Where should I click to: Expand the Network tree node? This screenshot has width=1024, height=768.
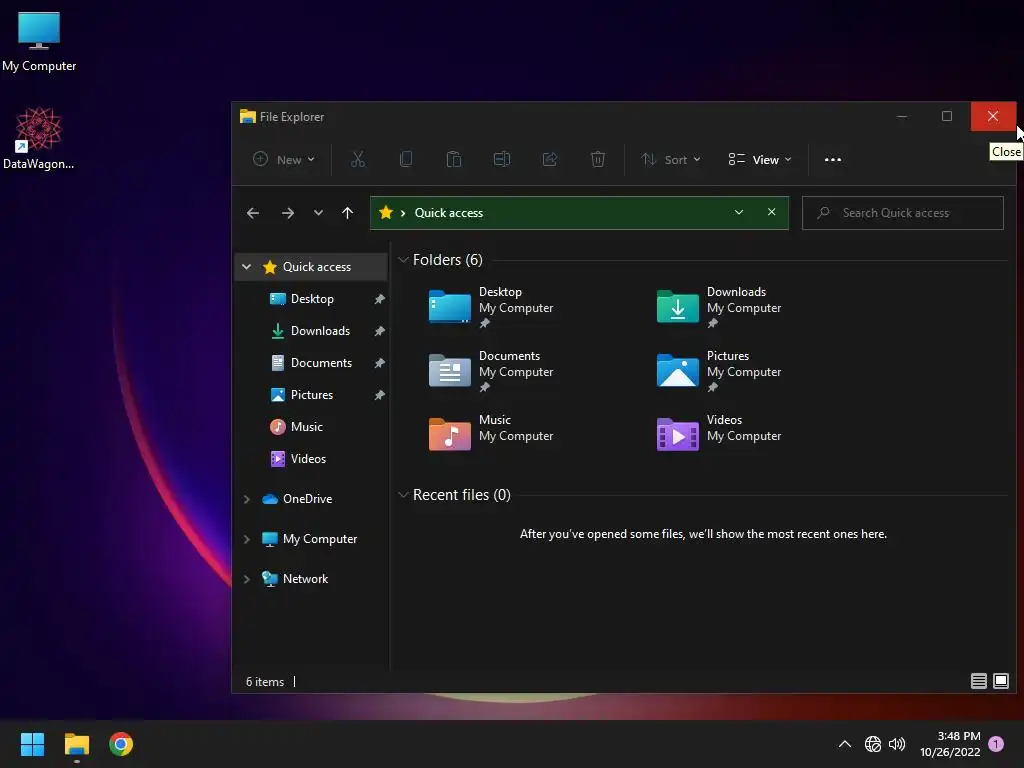[246, 579]
